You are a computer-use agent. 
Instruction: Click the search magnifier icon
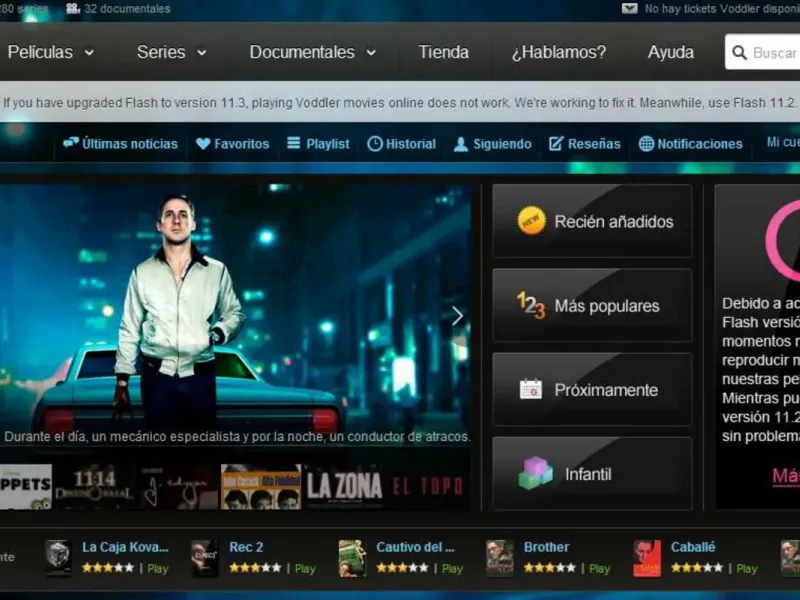click(x=739, y=52)
